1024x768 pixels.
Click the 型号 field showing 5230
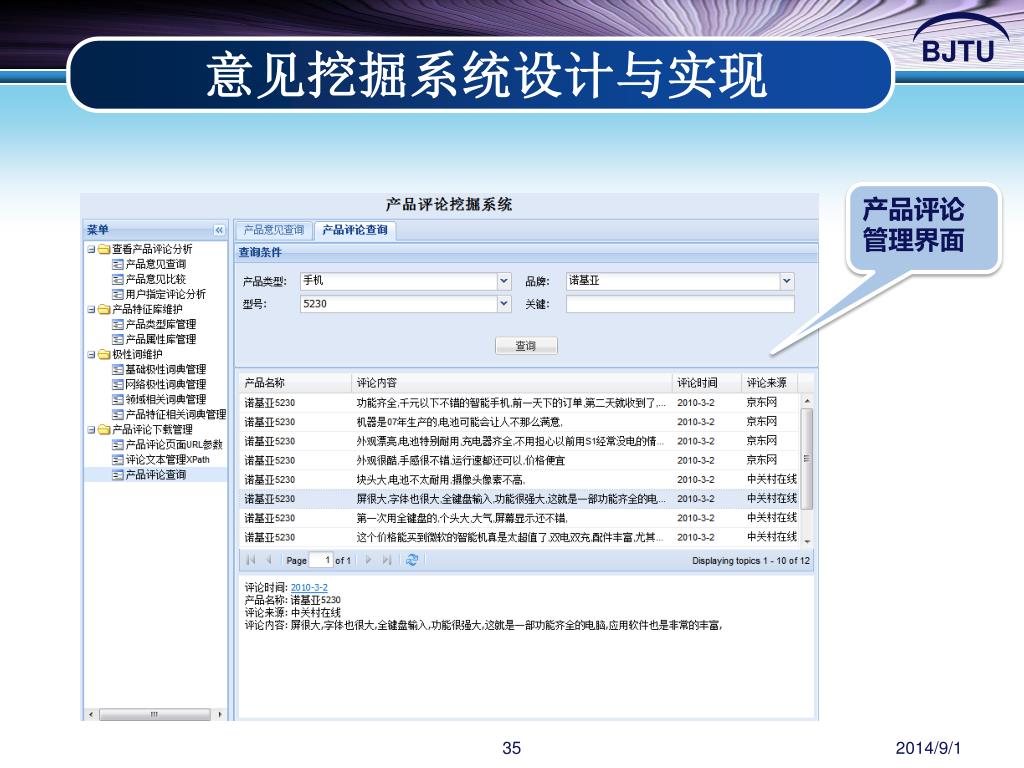click(399, 304)
